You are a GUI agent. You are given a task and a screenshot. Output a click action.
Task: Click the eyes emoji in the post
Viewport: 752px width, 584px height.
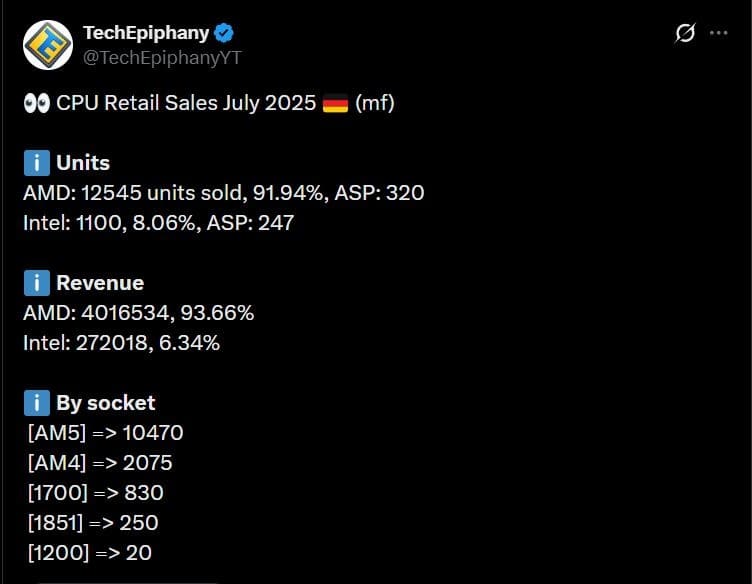coord(36,104)
